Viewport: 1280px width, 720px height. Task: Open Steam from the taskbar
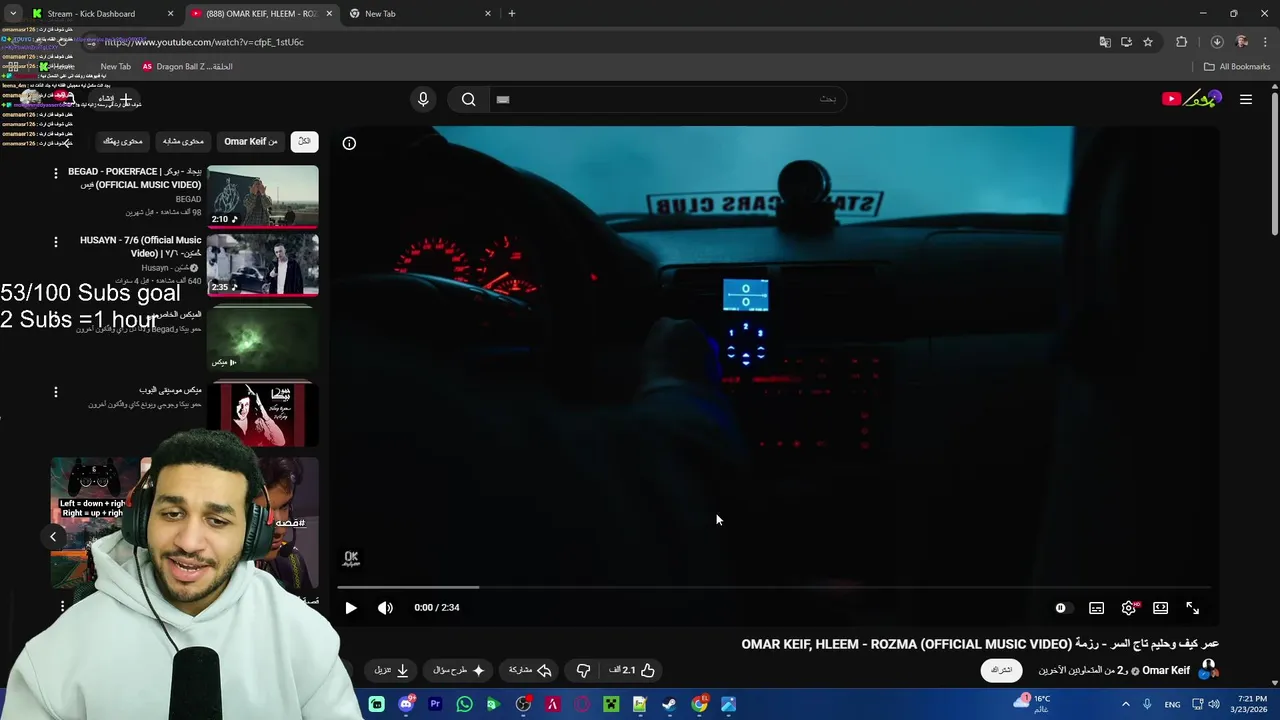click(x=669, y=705)
